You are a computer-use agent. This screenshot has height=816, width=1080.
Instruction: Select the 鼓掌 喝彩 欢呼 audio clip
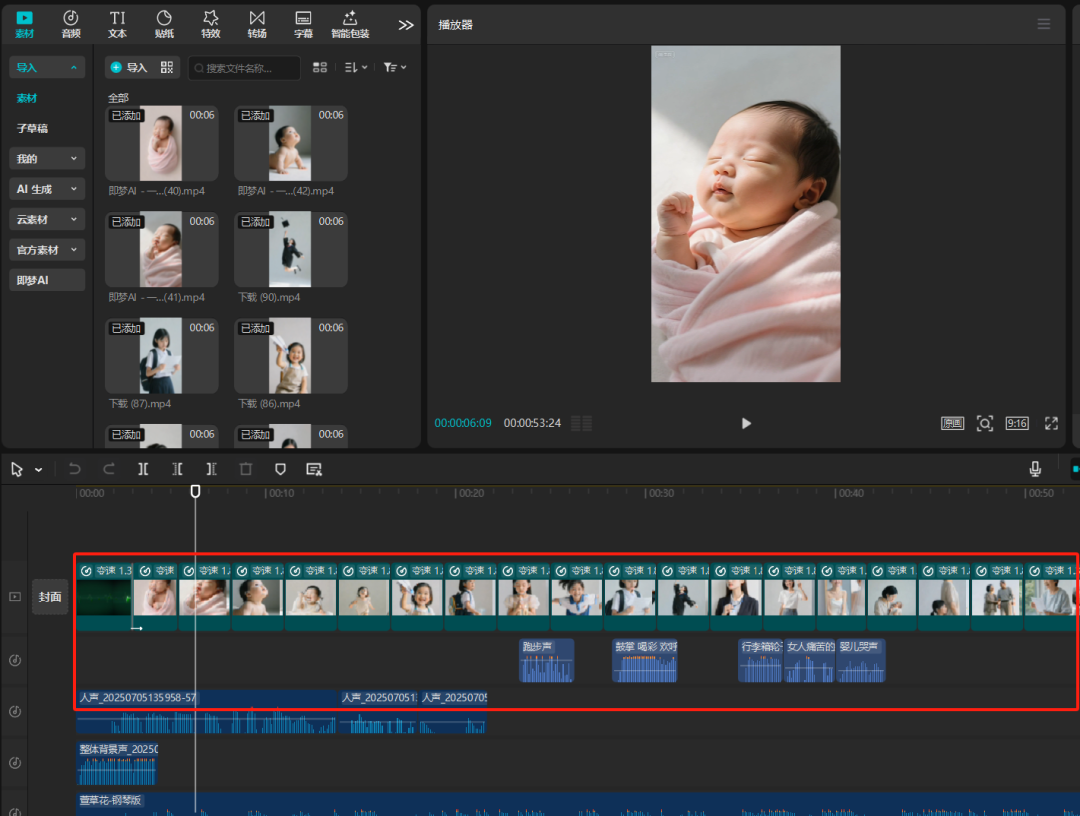point(645,660)
